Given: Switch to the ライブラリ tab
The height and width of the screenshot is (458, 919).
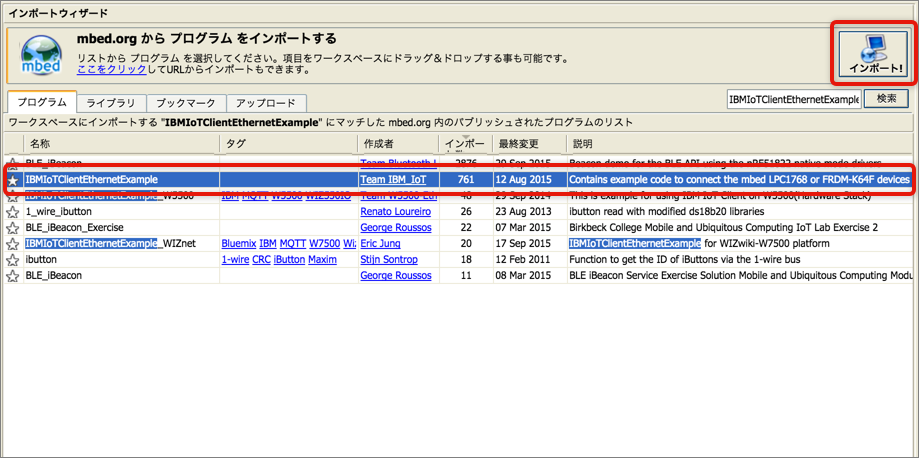Looking at the screenshot, I should click(111, 103).
